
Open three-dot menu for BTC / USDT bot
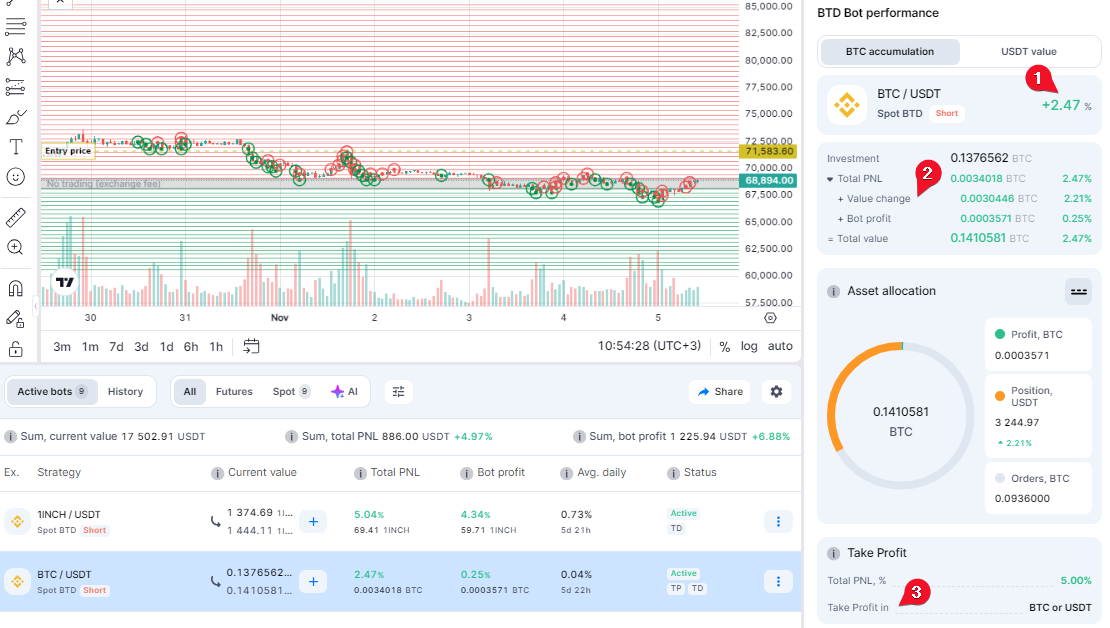(778, 581)
